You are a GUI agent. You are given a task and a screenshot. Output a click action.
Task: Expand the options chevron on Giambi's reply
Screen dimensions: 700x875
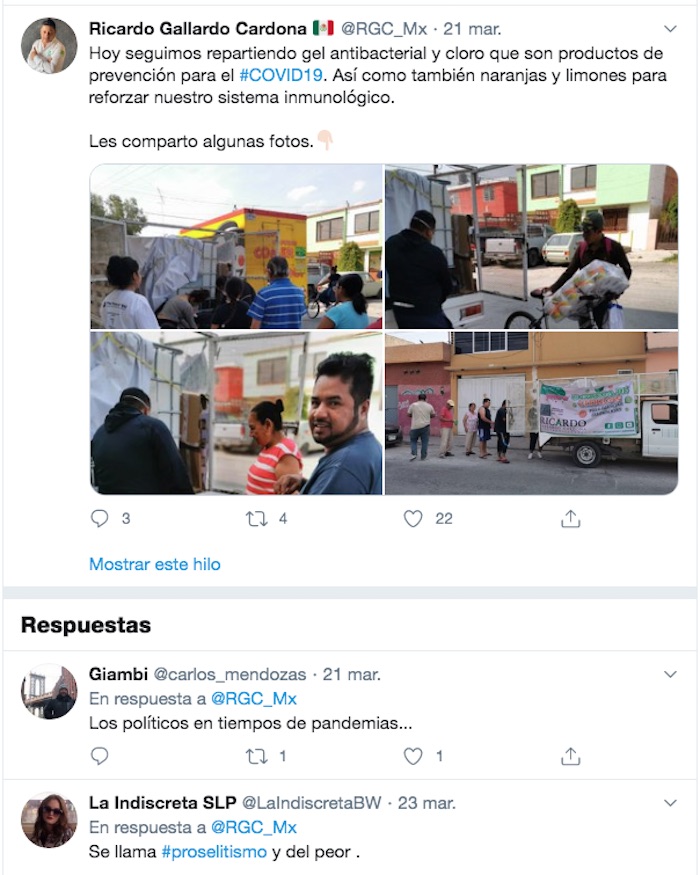[670, 674]
